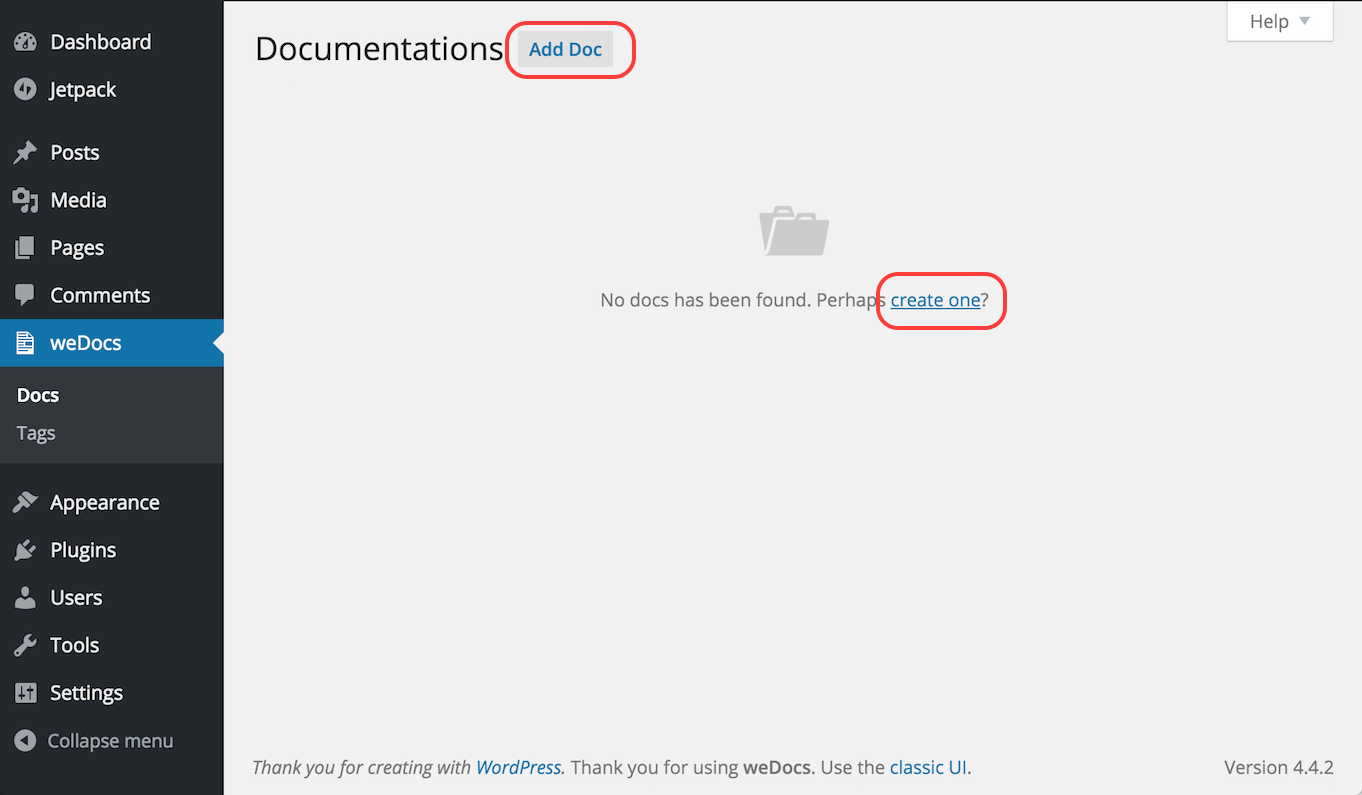Click the weDocs document icon
1362x795 pixels.
[x=24, y=342]
